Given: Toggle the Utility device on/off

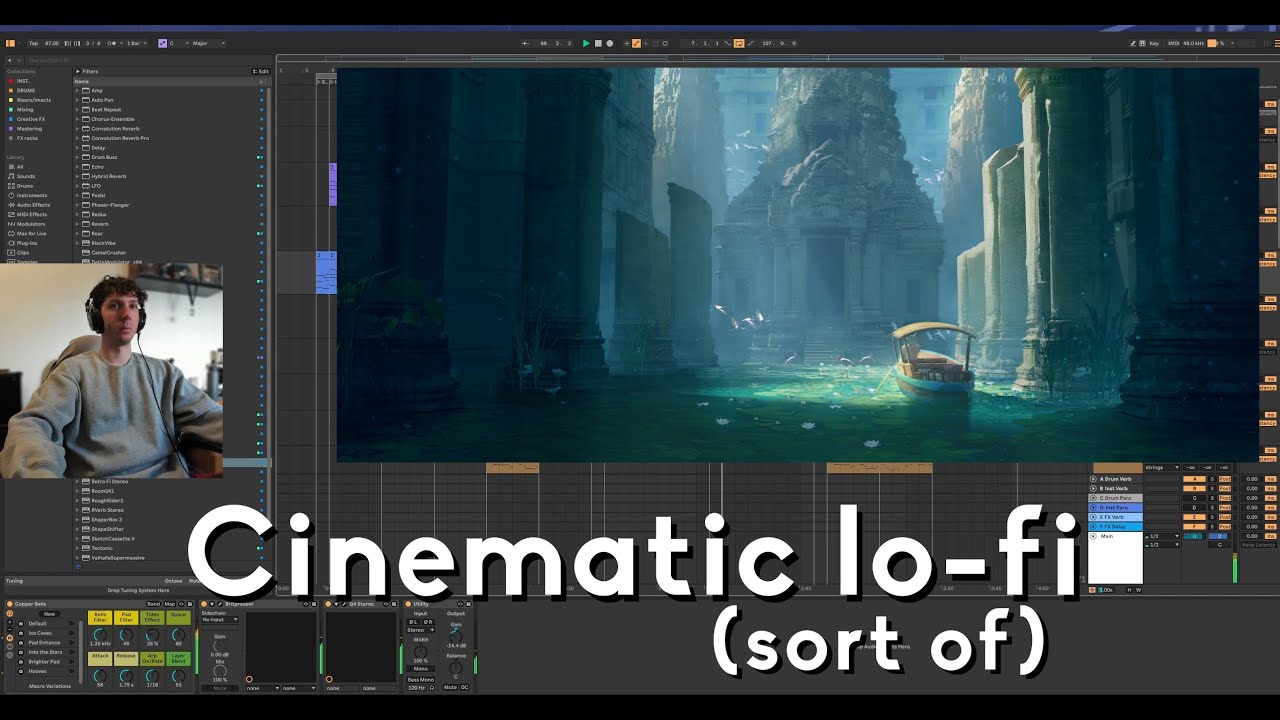Looking at the screenshot, I should [408, 604].
